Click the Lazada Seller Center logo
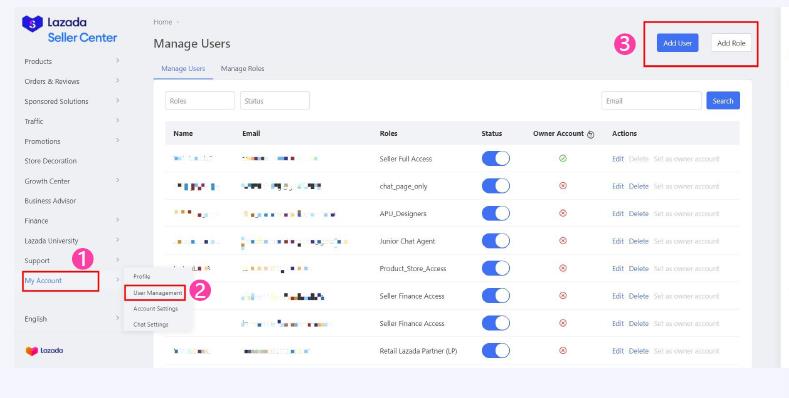Image resolution: width=789 pixels, height=398 pixels. coord(69,30)
